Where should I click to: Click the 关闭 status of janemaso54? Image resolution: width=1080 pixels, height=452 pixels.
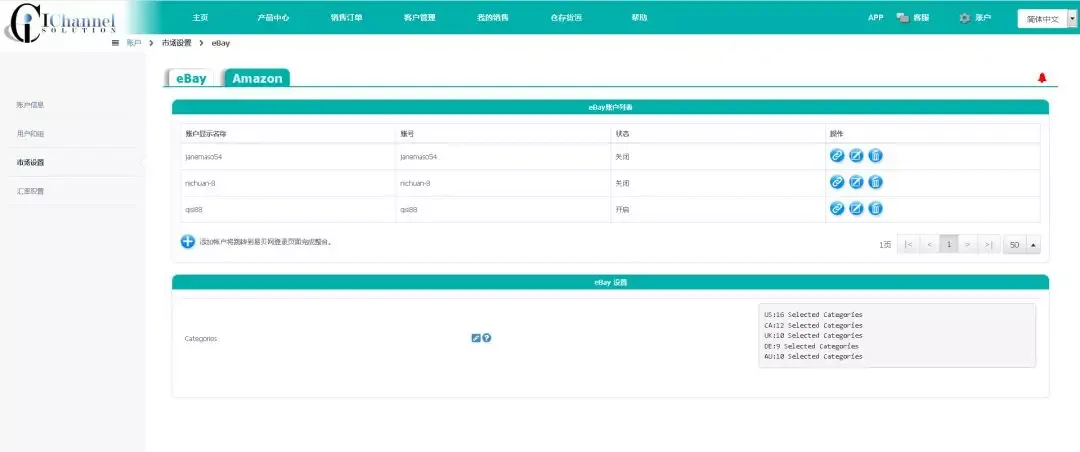pos(621,156)
